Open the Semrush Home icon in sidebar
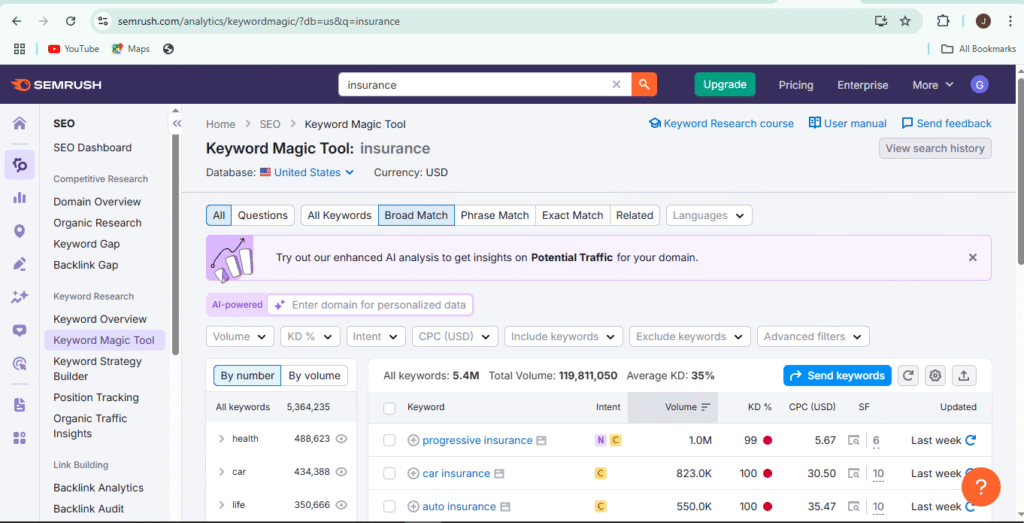Image resolution: width=1024 pixels, height=523 pixels. 20,123
